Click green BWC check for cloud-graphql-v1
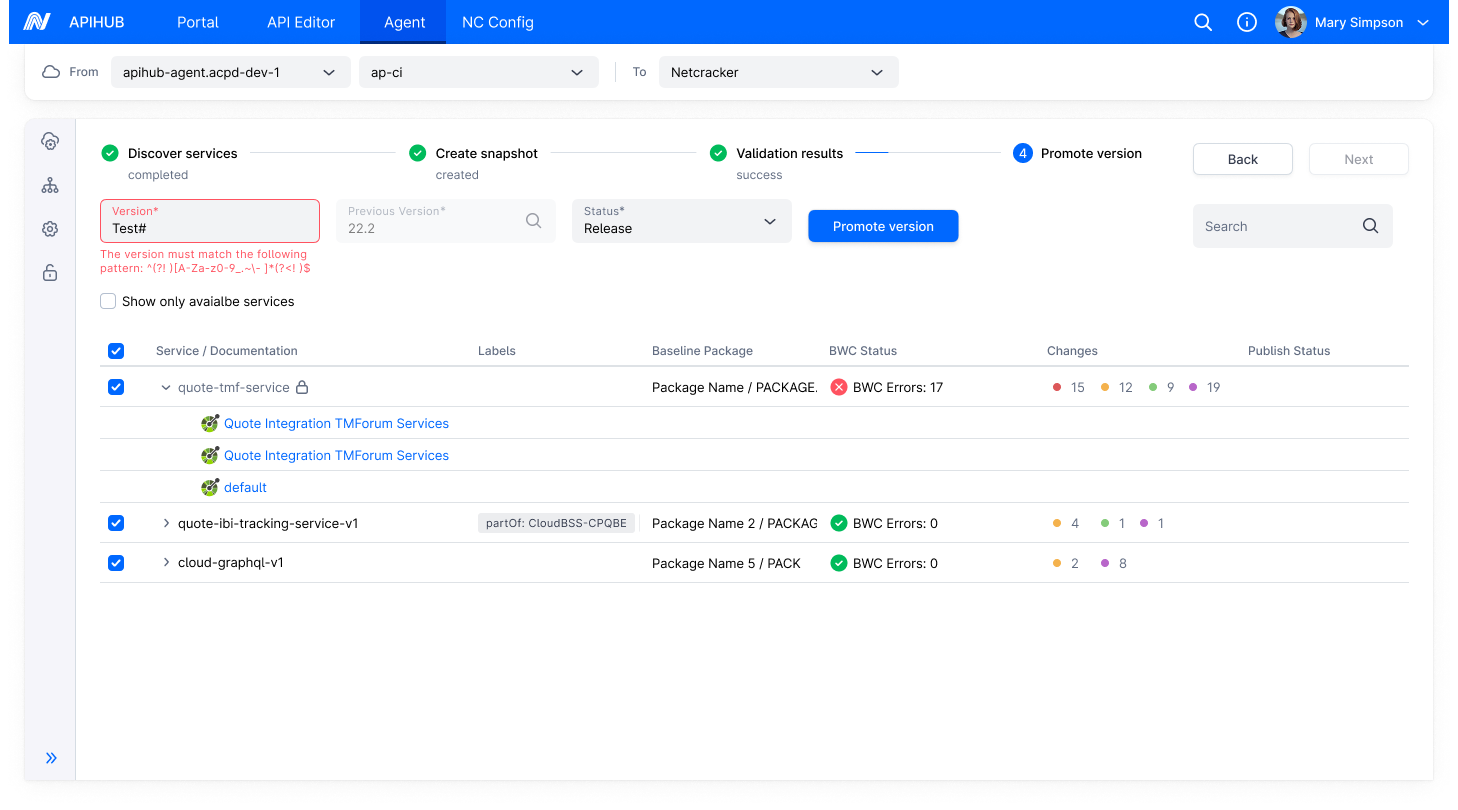 [x=839, y=563]
